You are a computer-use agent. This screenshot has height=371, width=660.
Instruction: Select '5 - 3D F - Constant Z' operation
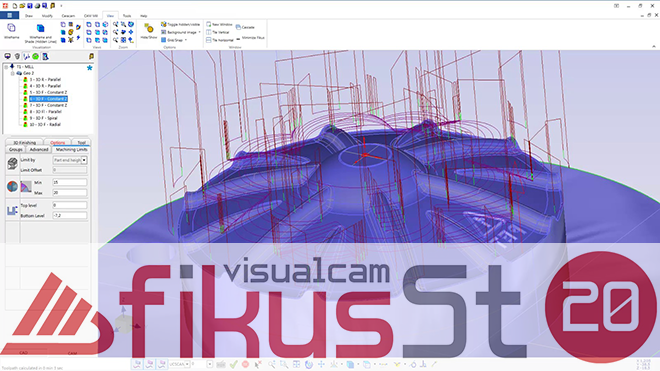(48, 92)
